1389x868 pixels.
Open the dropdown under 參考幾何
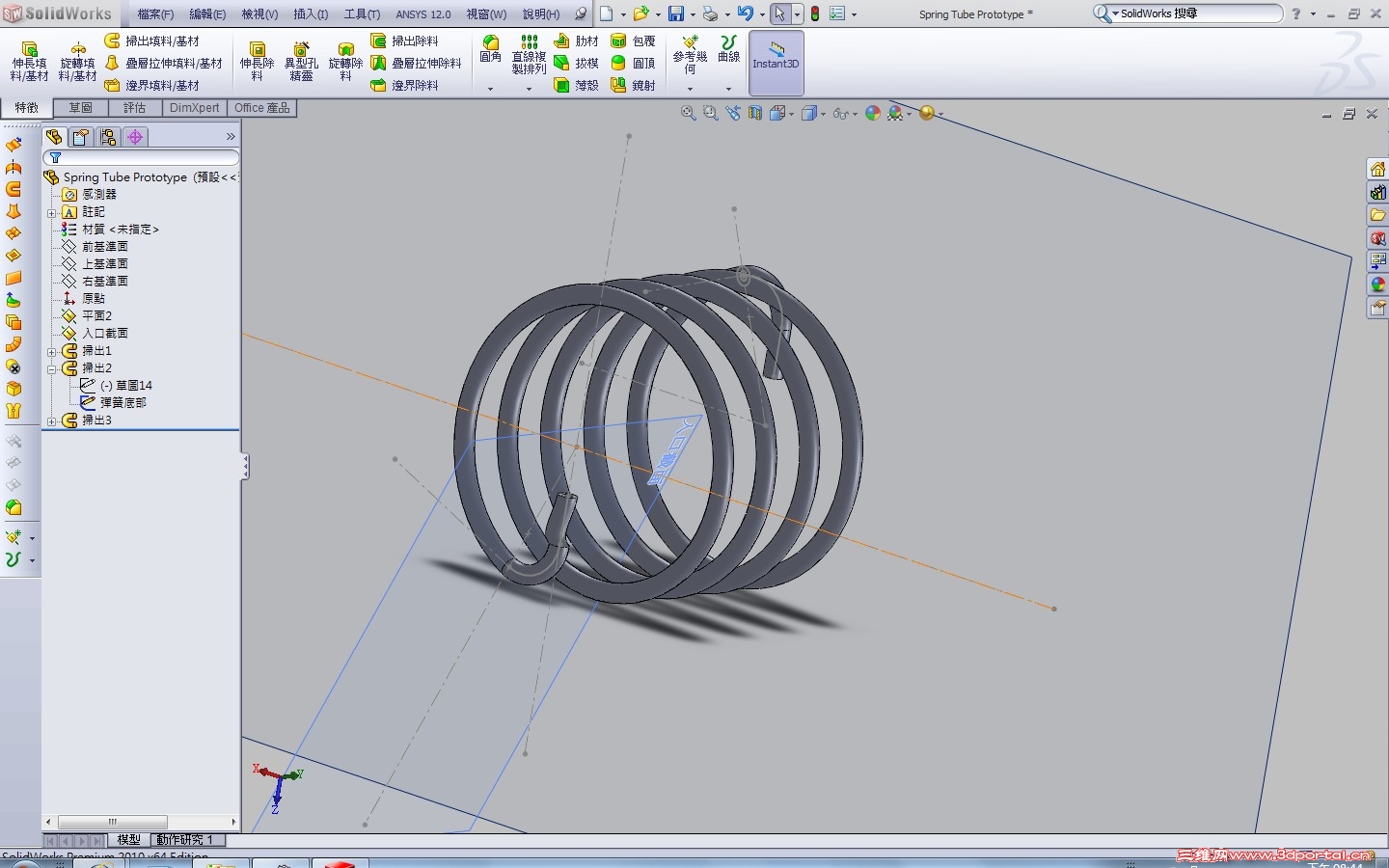690,89
